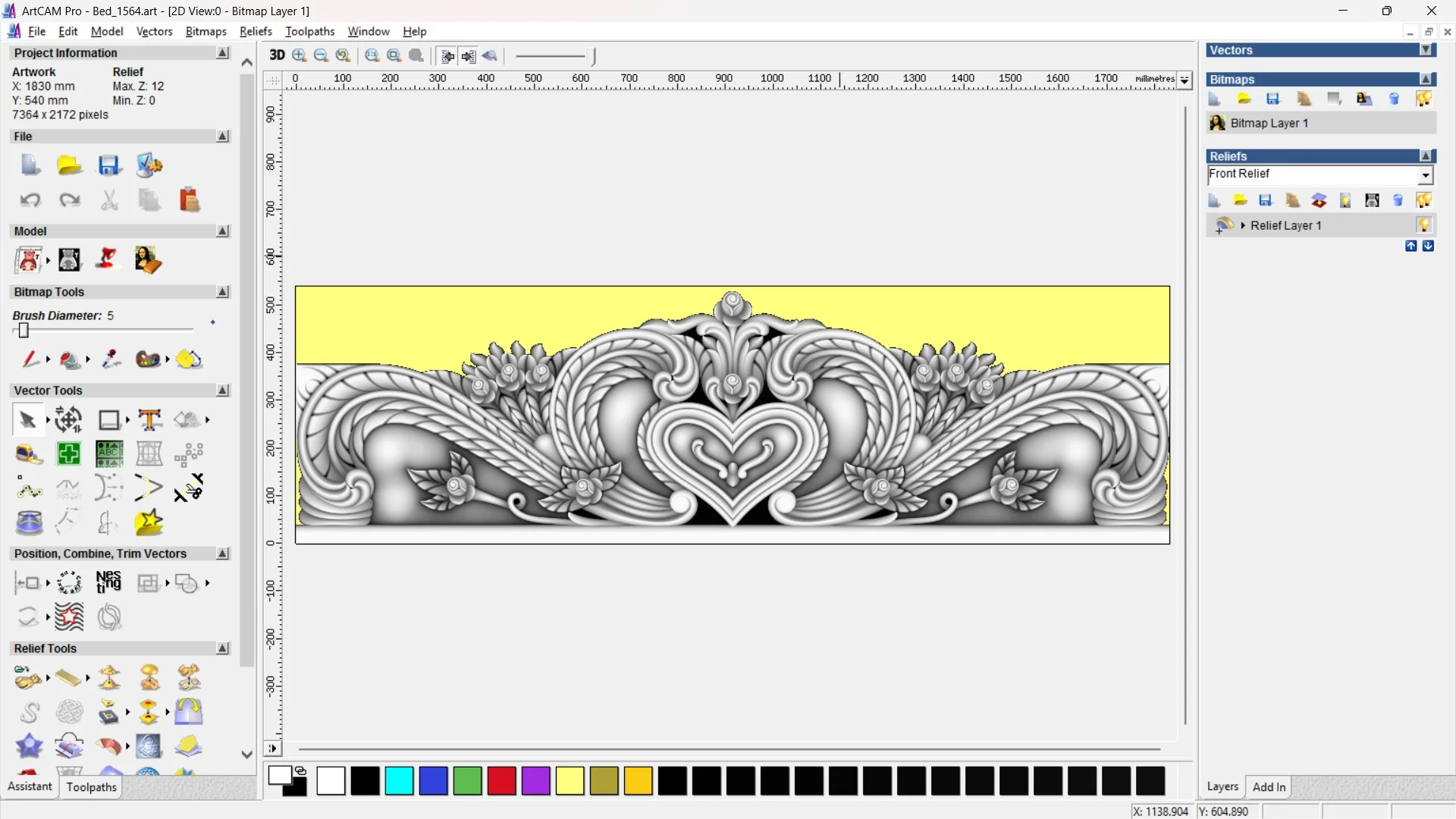Screen dimensions: 1456x819
Task: Click the Paste clipboard icon
Action: (189, 199)
